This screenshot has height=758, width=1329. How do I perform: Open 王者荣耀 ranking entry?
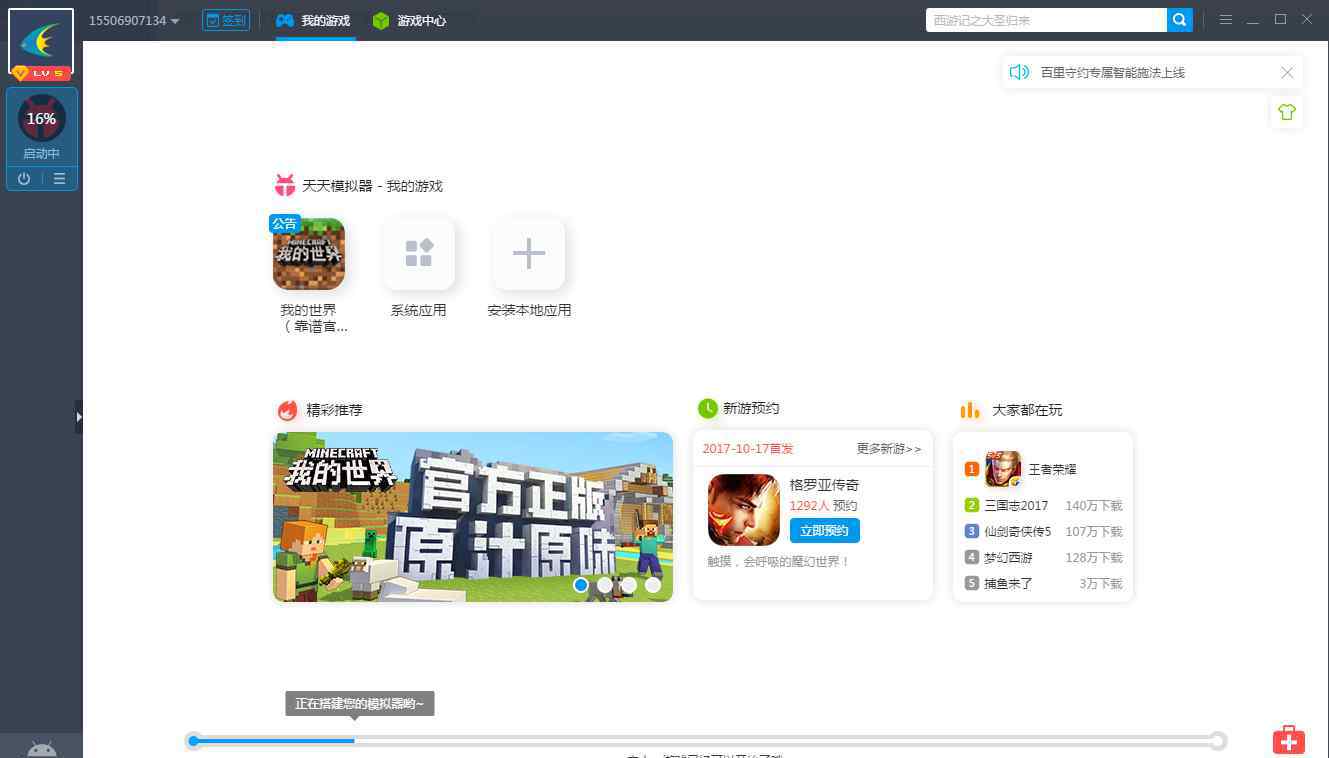[x=1043, y=469]
